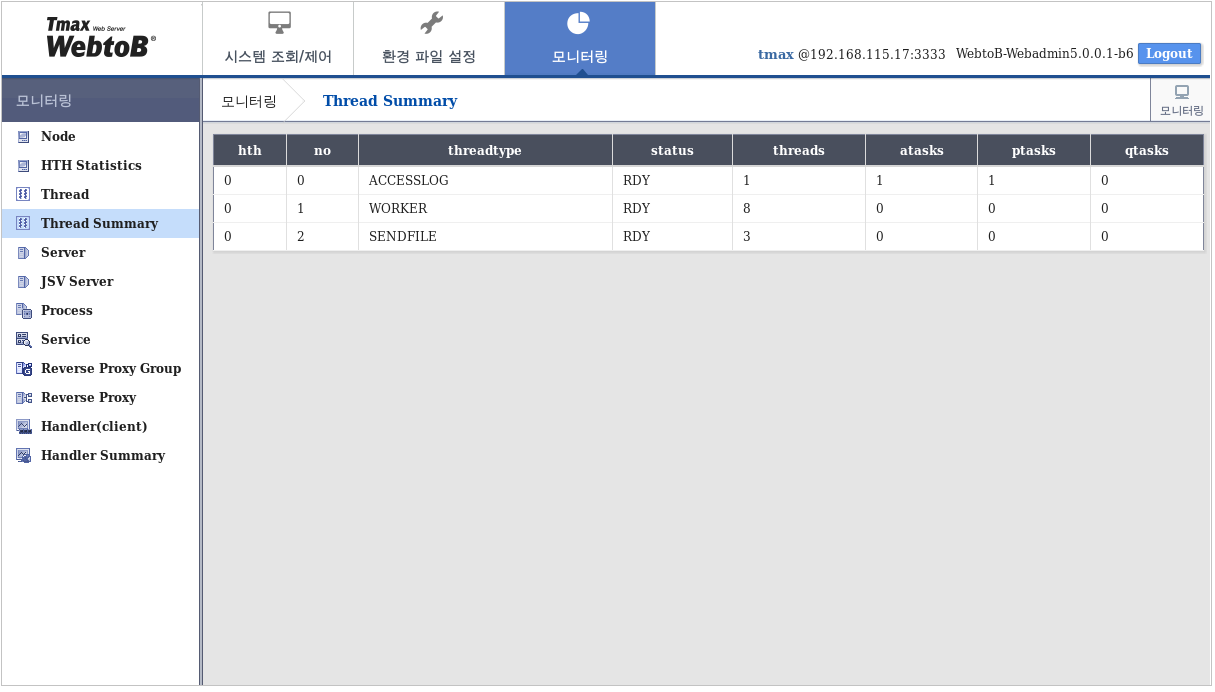This screenshot has width=1215, height=692.
Task: Click the Service sidebar icon
Action: (x=24, y=340)
